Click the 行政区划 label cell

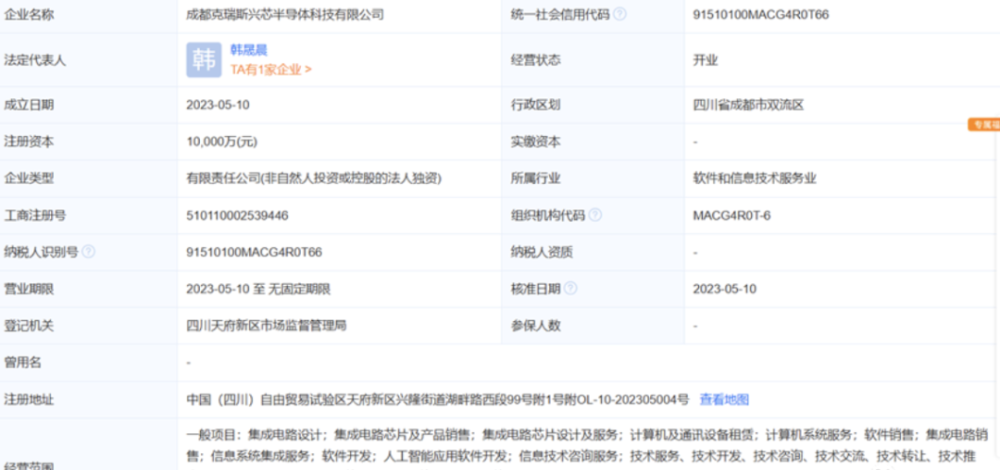[x=592, y=105]
